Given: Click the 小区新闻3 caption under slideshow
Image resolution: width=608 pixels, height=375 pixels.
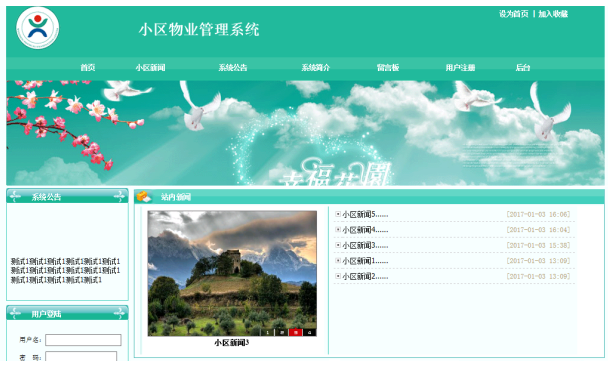Looking at the screenshot, I should click(231, 342).
